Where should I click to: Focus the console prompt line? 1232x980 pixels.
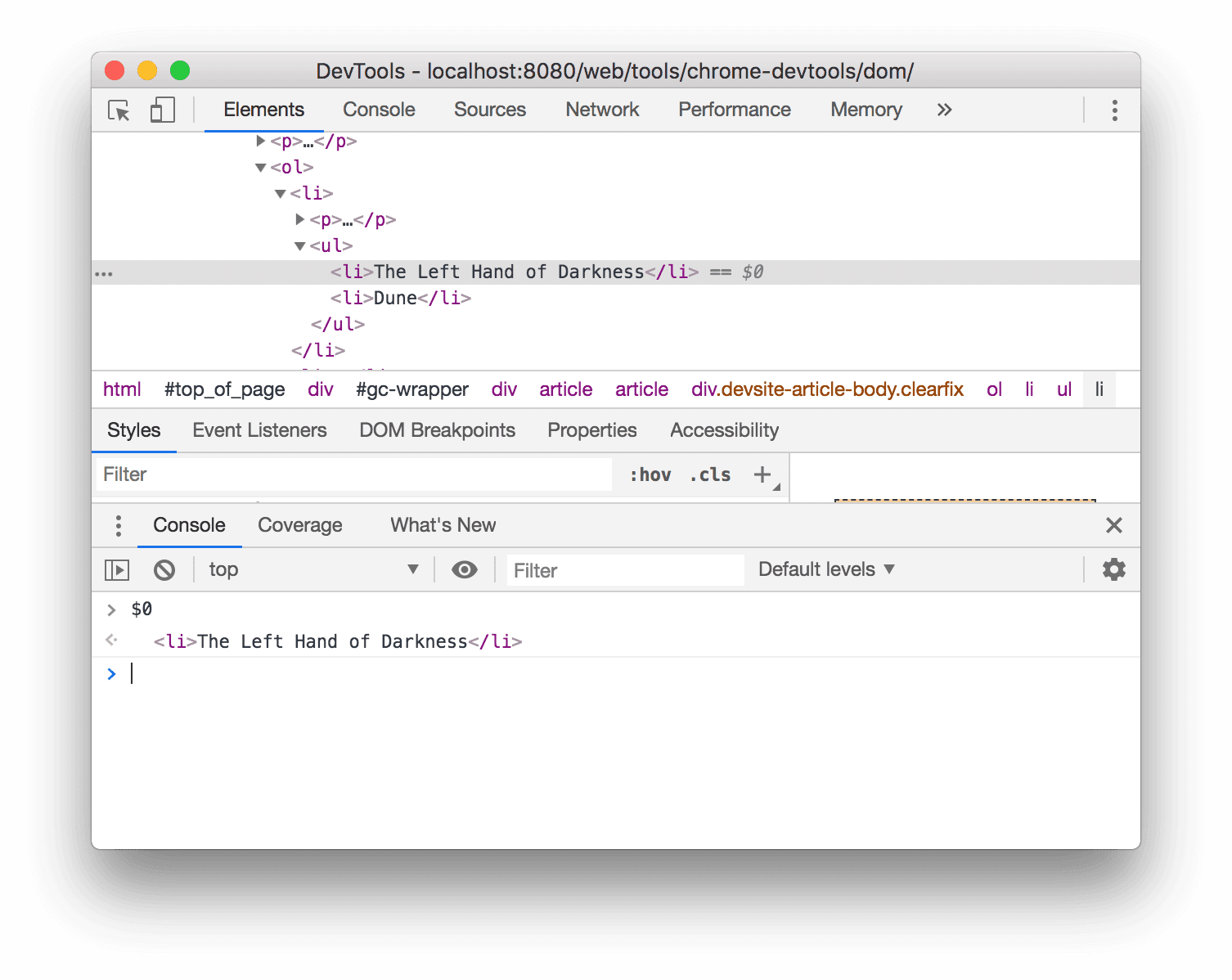click(616, 674)
